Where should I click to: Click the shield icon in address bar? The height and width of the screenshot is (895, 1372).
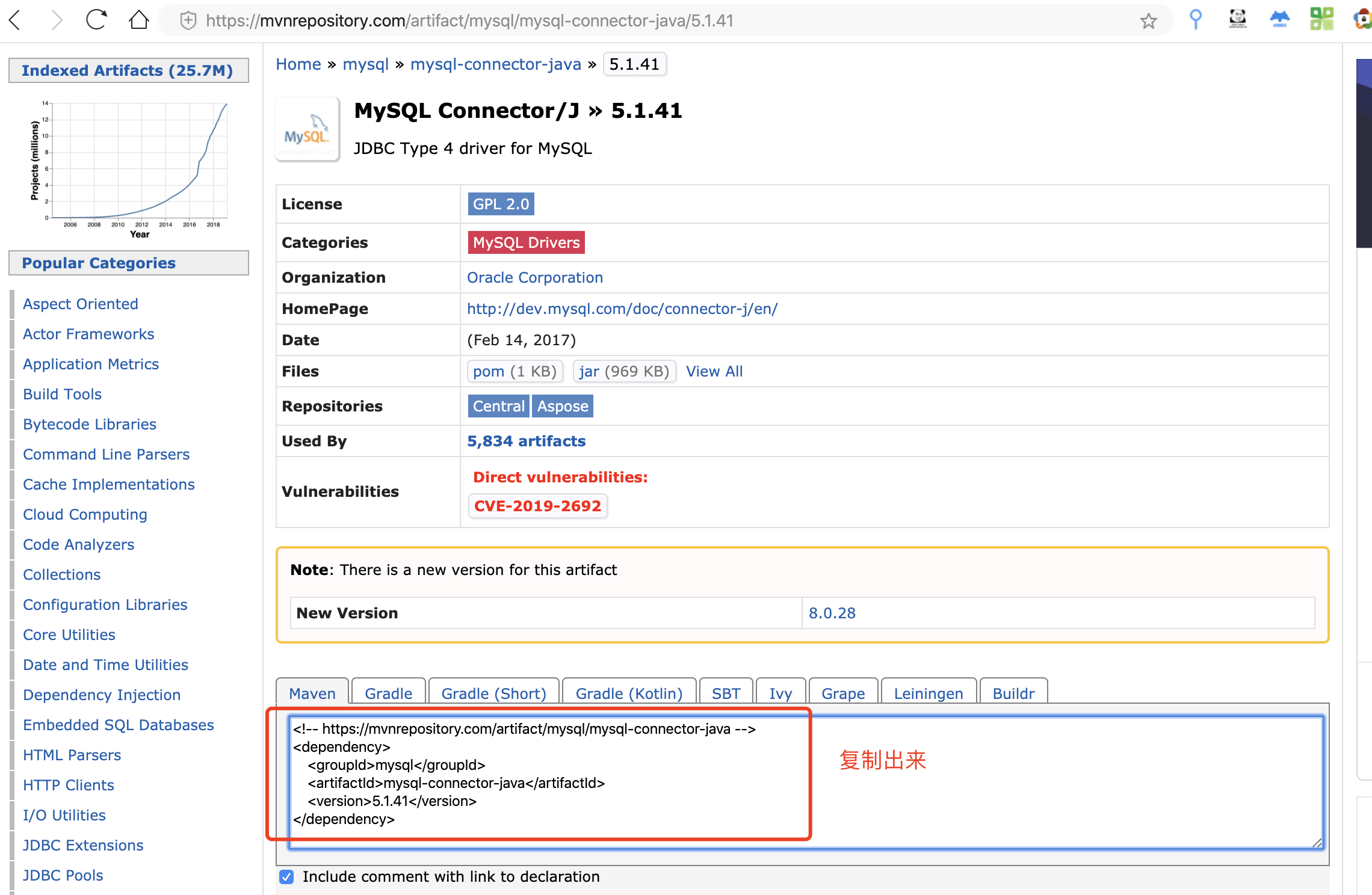tap(188, 21)
